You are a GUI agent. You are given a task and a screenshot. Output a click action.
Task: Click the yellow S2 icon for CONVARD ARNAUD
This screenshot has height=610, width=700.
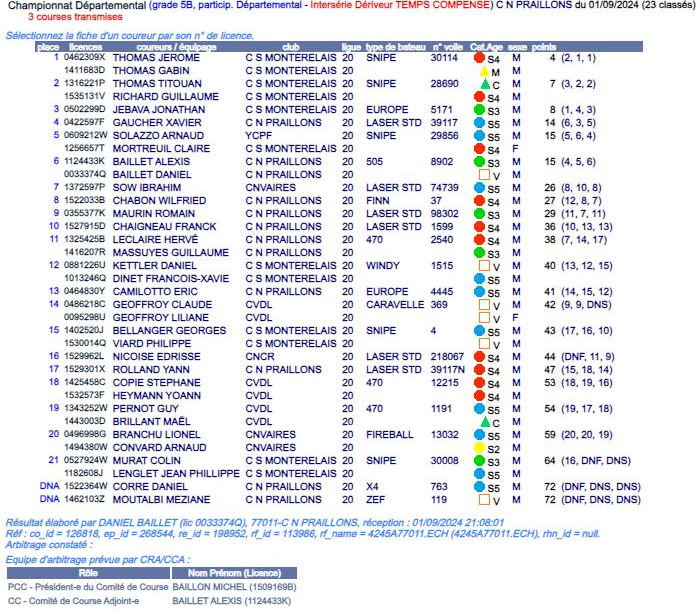[x=479, y=447]
